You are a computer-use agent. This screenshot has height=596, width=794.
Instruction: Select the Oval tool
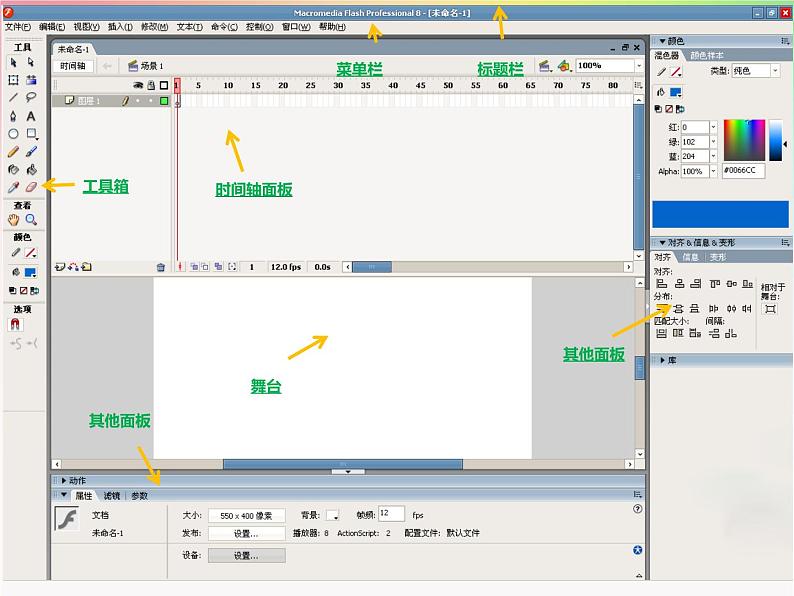tap(14, 134)
